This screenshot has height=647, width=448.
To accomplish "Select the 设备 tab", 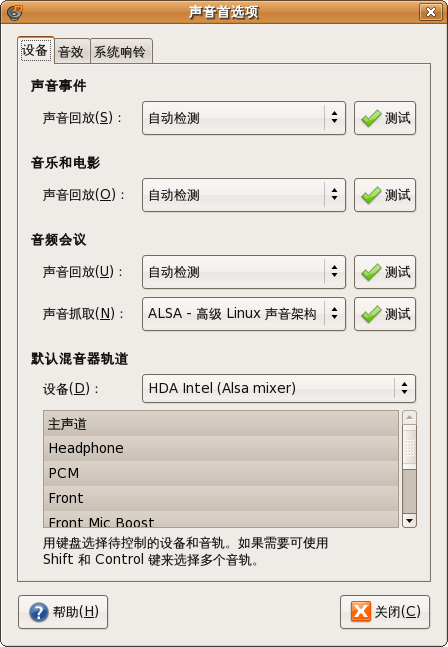I will (x=35, y=50).
